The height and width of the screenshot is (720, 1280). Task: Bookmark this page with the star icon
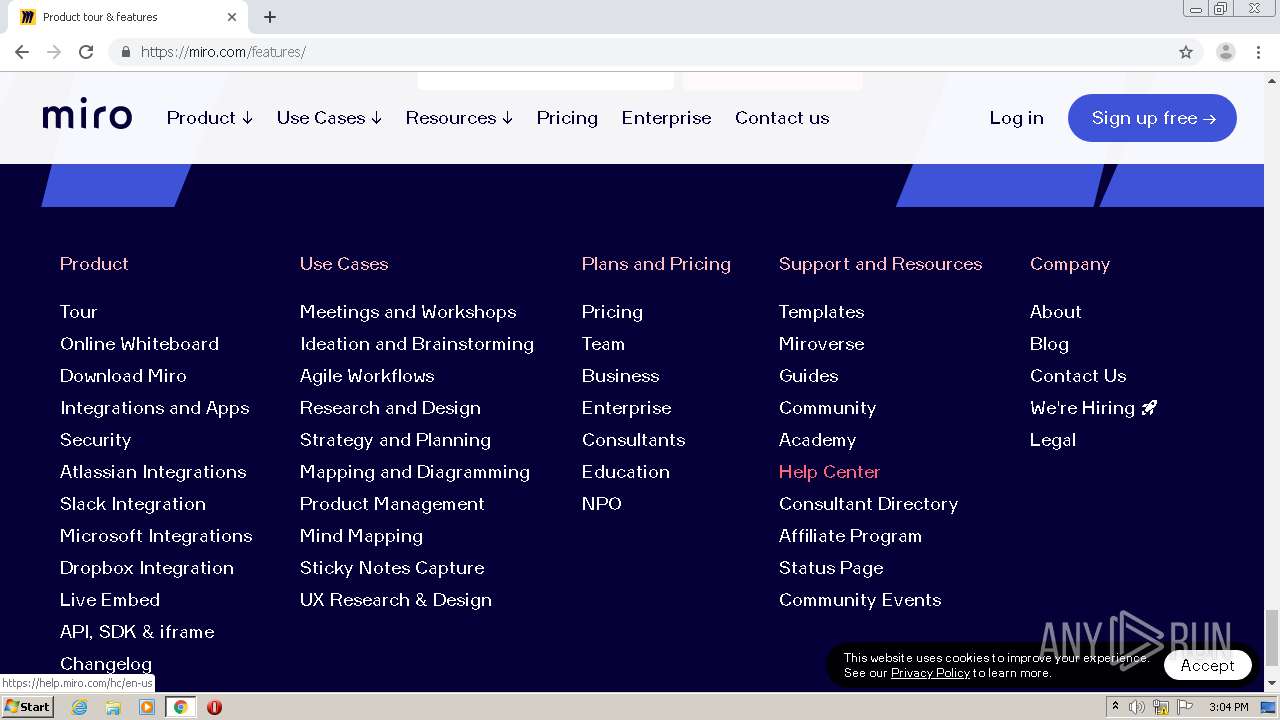pyautogui.click(x=1186, y=52)
